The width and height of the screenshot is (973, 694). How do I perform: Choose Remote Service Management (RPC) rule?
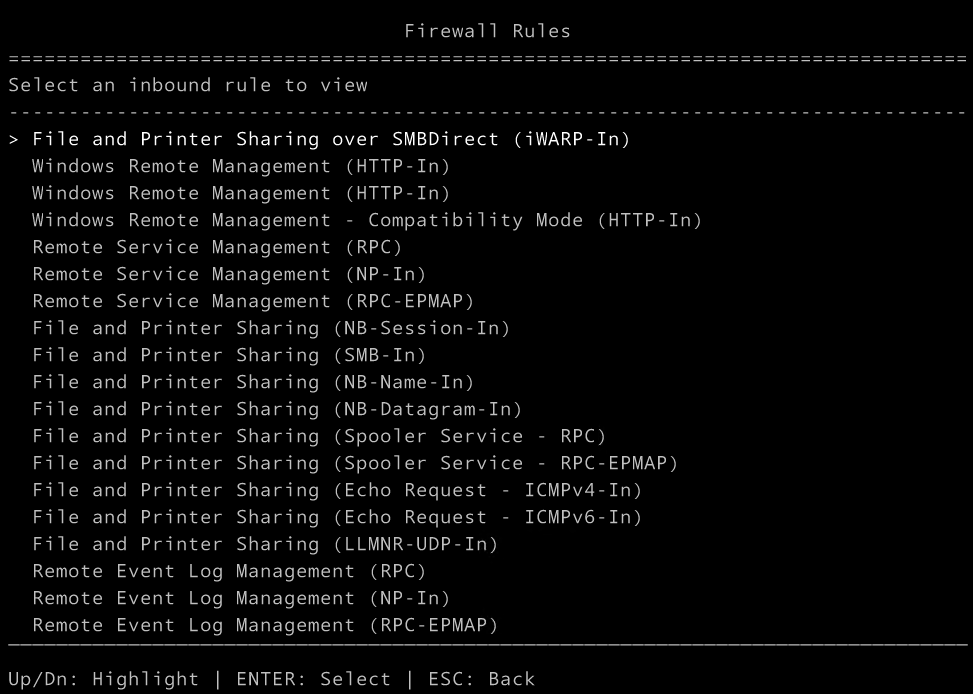216,247
